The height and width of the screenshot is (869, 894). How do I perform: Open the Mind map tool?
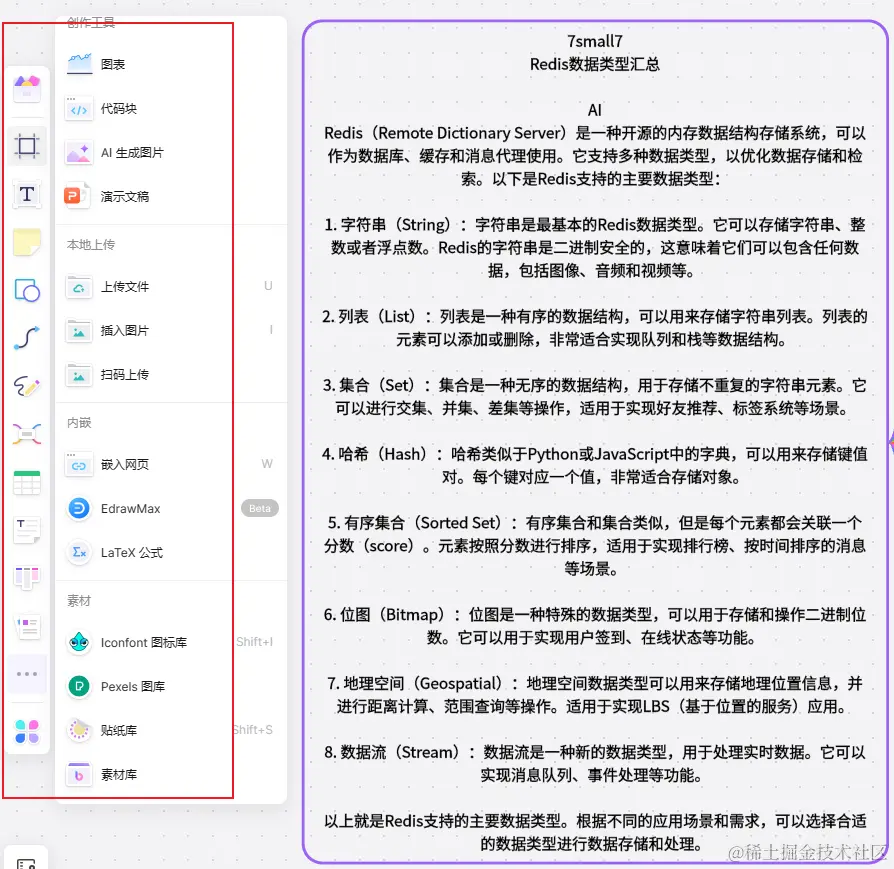click(27, 434)
